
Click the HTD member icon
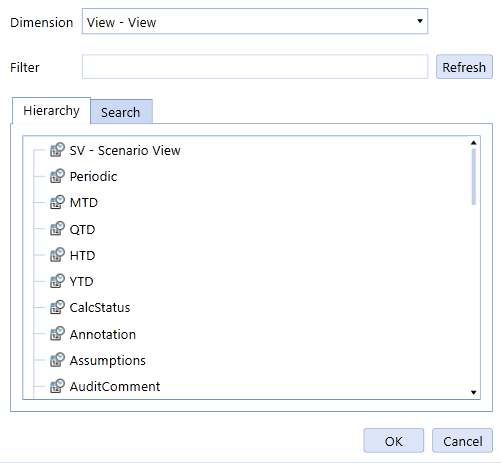click(57, 255)
